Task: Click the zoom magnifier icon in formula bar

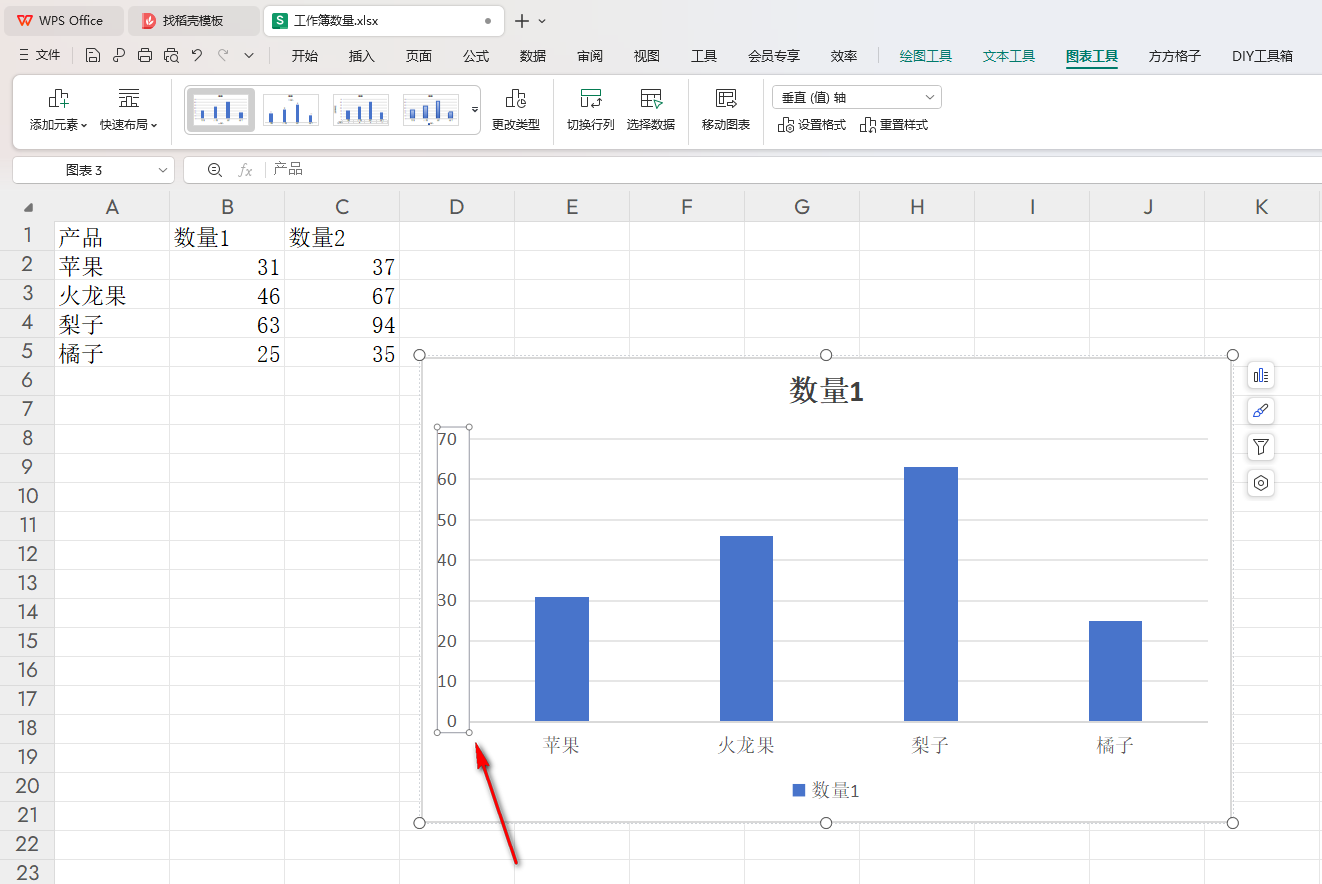Action: pos(214,170)
